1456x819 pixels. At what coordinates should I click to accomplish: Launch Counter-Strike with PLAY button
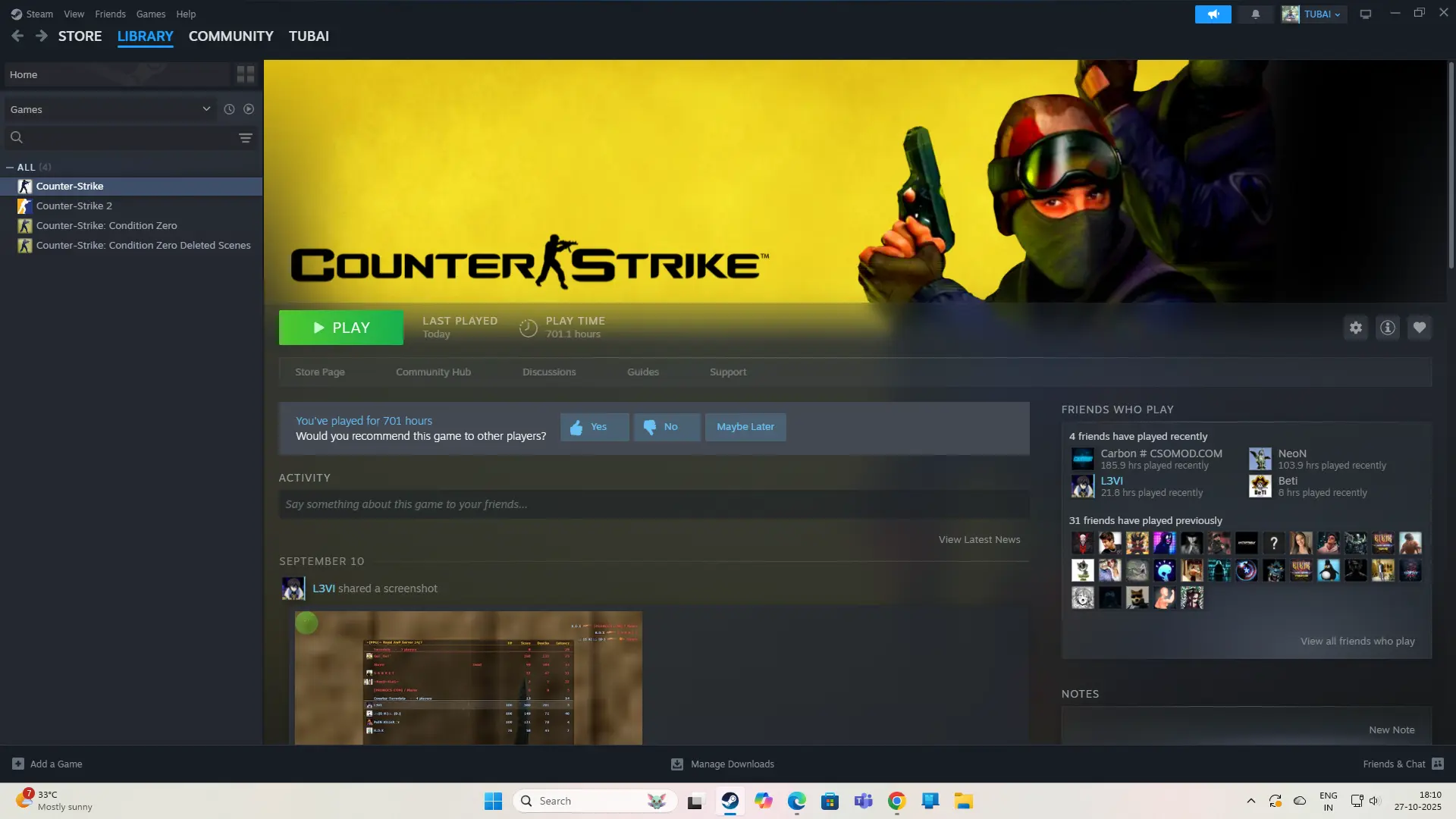pyautogui.click(x=341, y=328)
